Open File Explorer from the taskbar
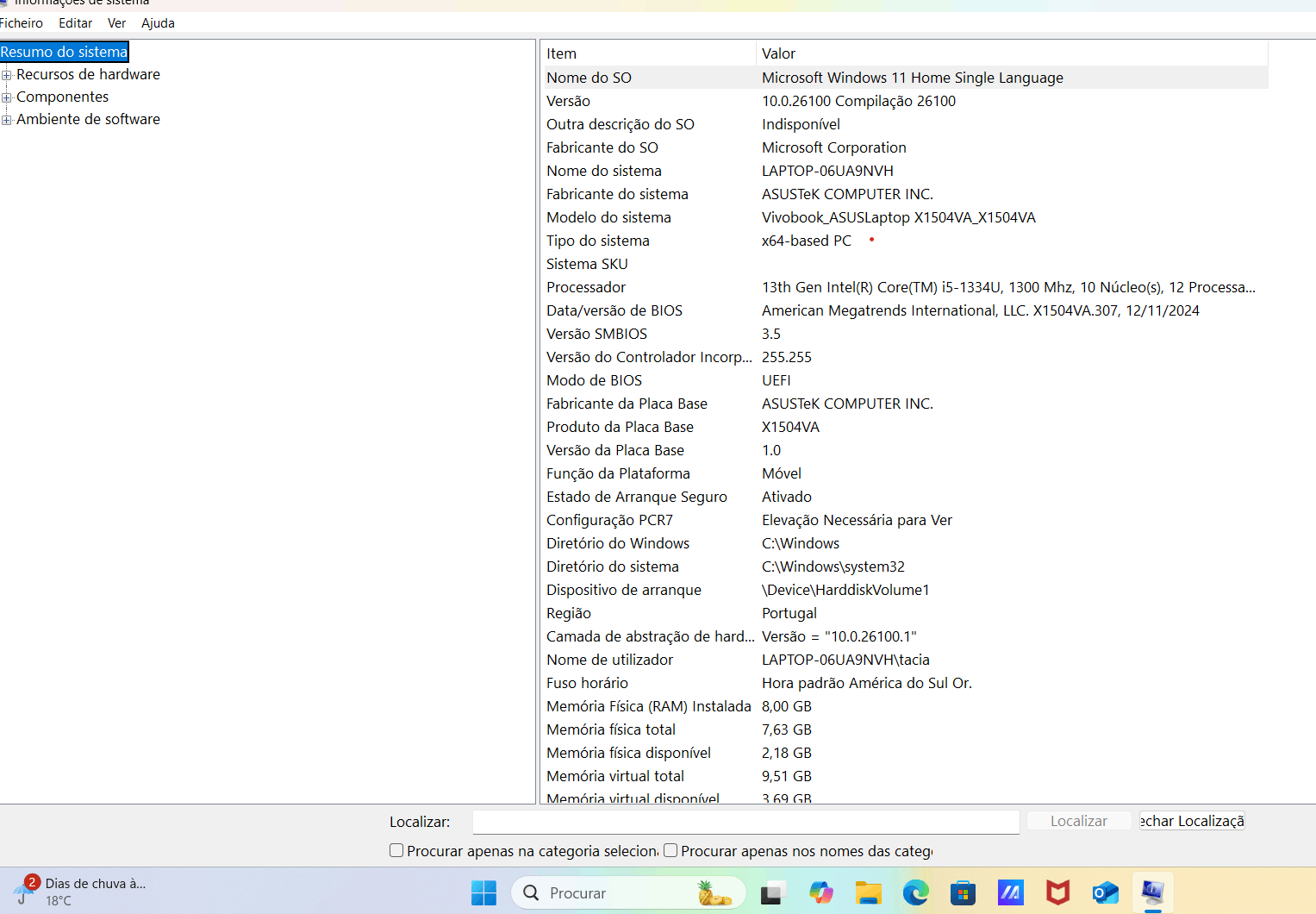Viewport: 1316px width, 914px height. click(x=869, y=892)
